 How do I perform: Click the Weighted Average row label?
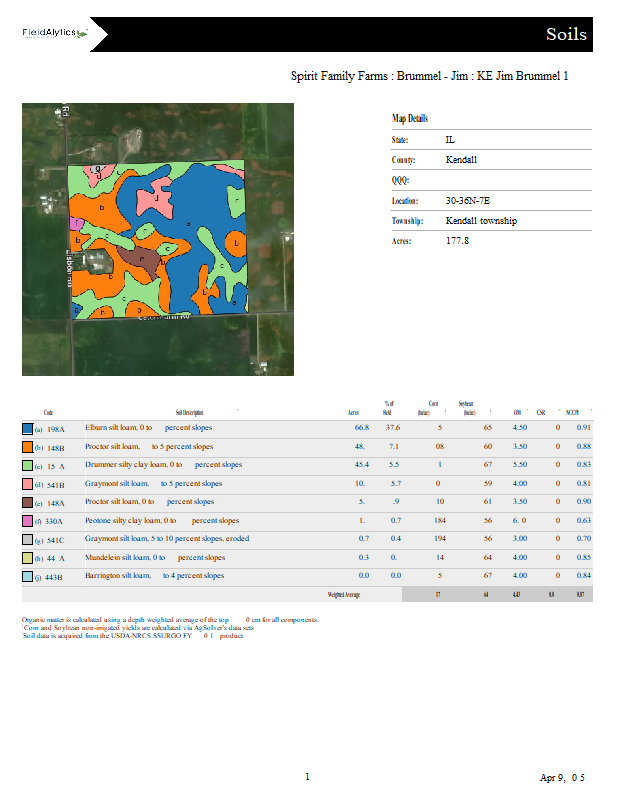(x=343, y=594)
